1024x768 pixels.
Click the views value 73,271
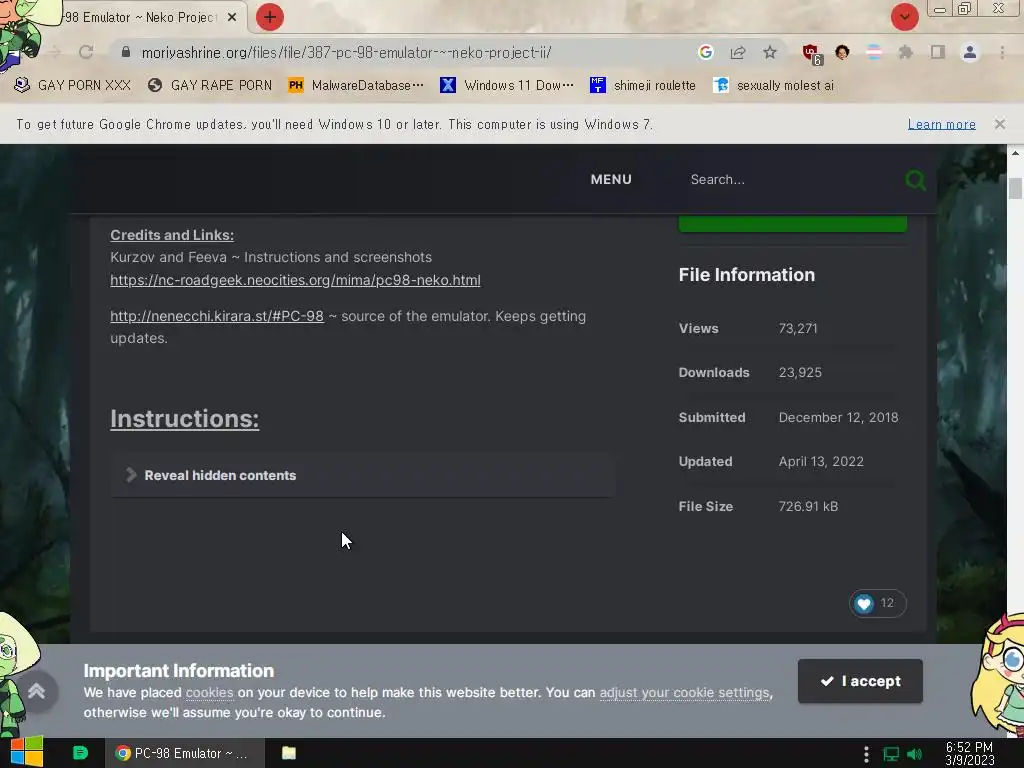797,328
